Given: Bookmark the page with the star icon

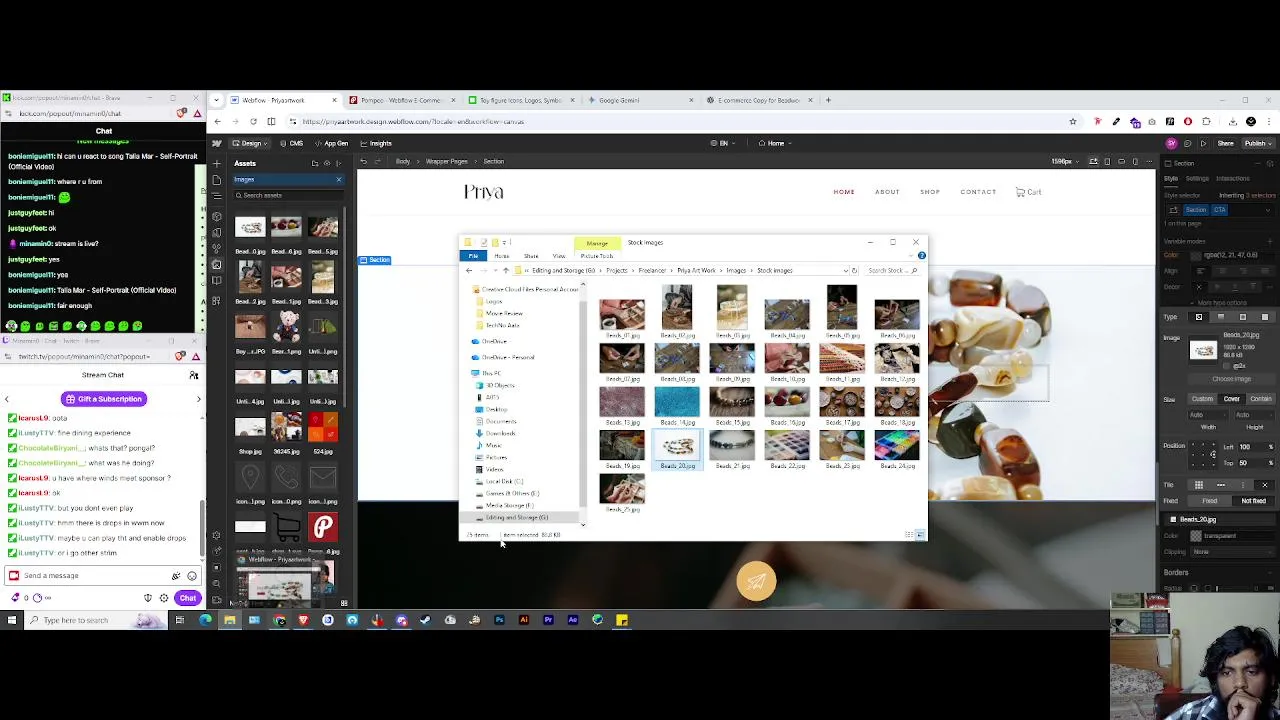Looking at the screenshot, I should (x=1073, y=122).
